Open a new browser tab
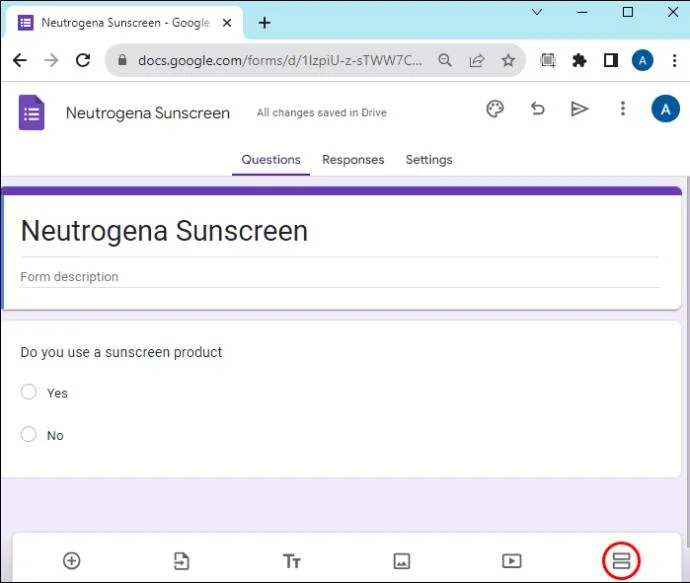The image size is (690, 583). [x=264, y=22]
